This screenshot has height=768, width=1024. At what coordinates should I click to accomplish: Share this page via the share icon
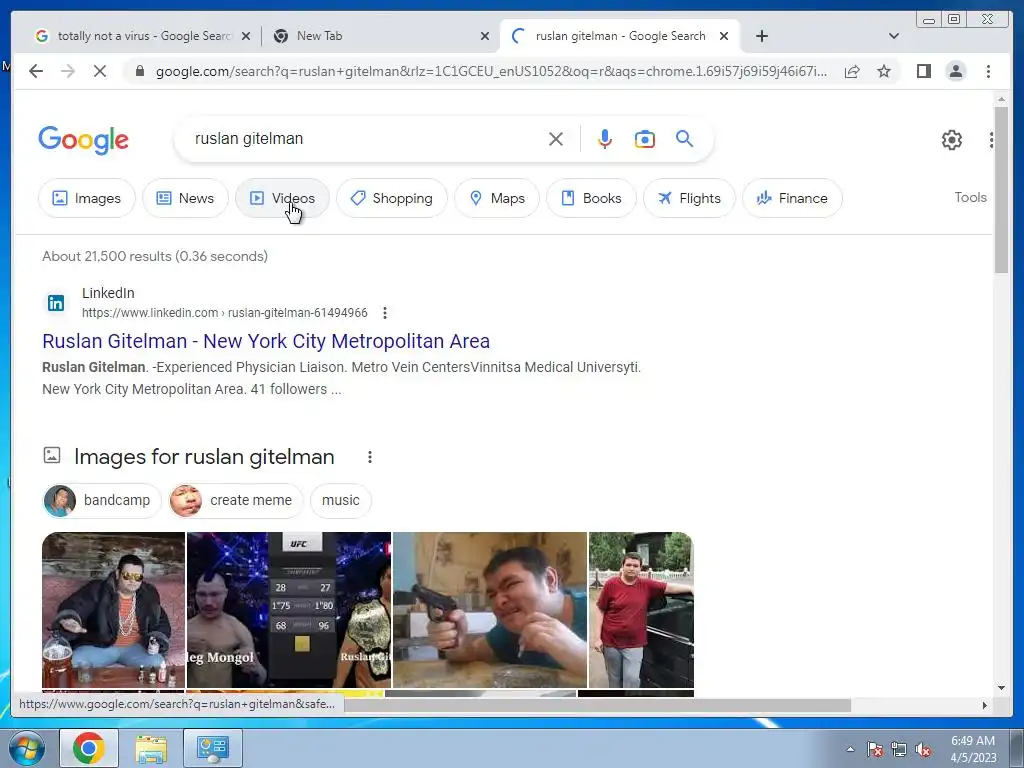pyautogui.click(x=852, y=71)
